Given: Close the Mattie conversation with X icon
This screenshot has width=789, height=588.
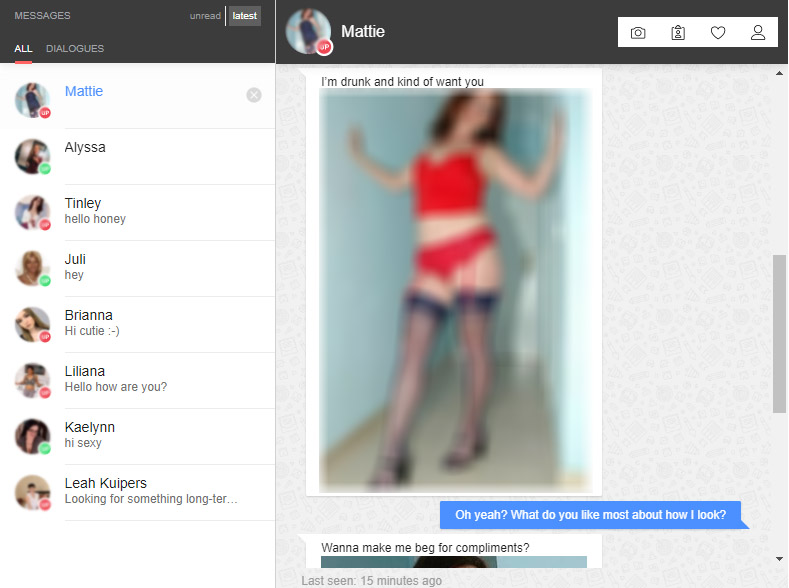Looking at the screenshot, I should [x=254, y=95].
